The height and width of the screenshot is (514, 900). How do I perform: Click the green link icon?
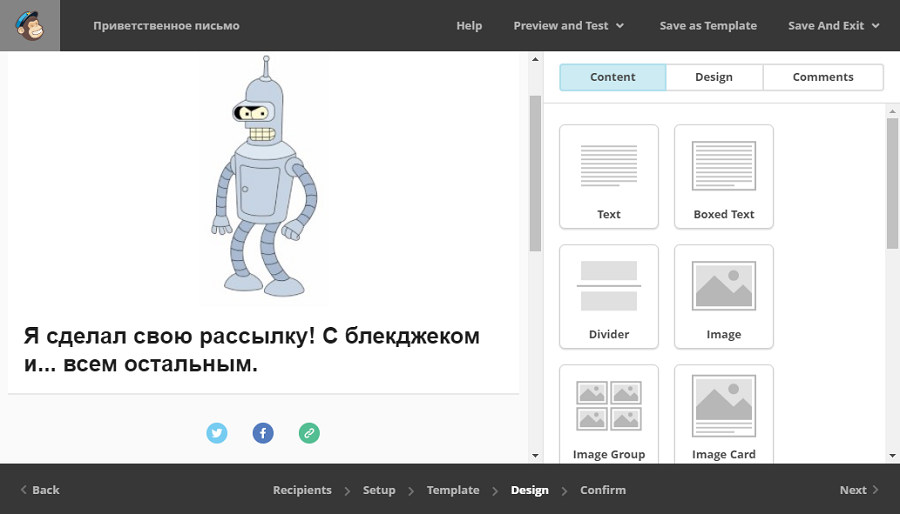[309, 433]
